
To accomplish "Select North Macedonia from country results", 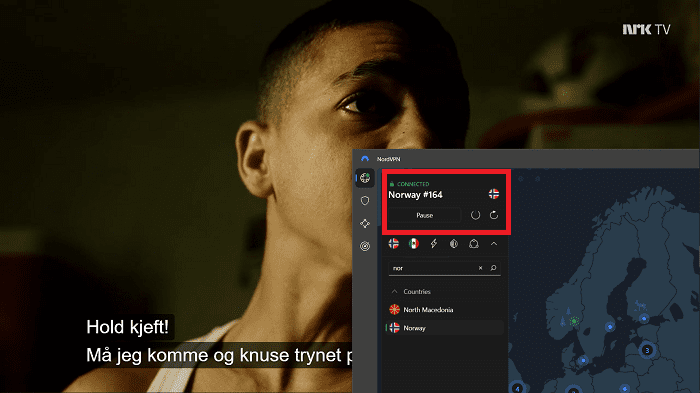I will (445, 309).
